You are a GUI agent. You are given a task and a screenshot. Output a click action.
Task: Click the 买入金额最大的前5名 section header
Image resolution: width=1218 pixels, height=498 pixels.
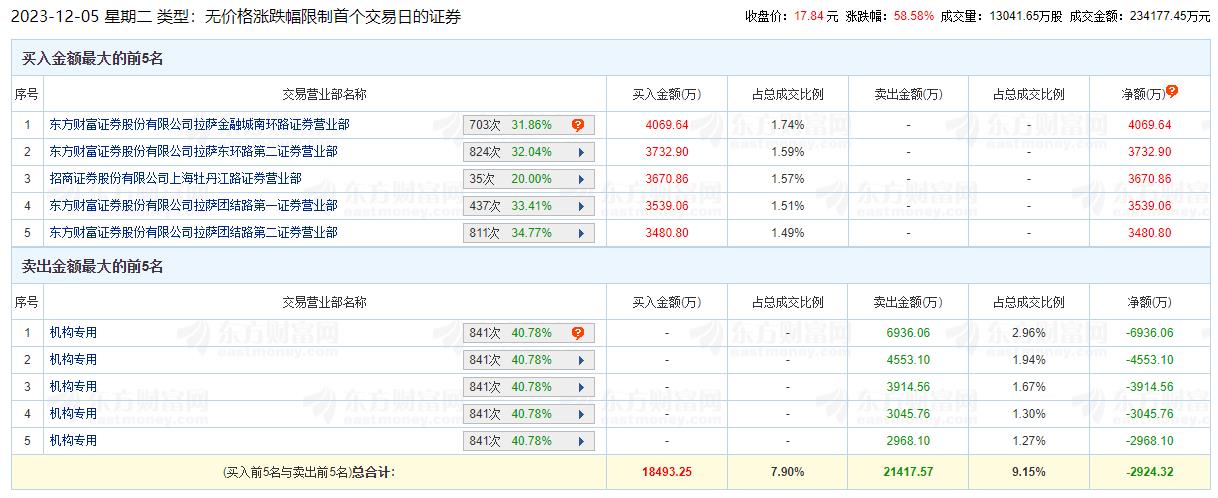click(92, 59)
